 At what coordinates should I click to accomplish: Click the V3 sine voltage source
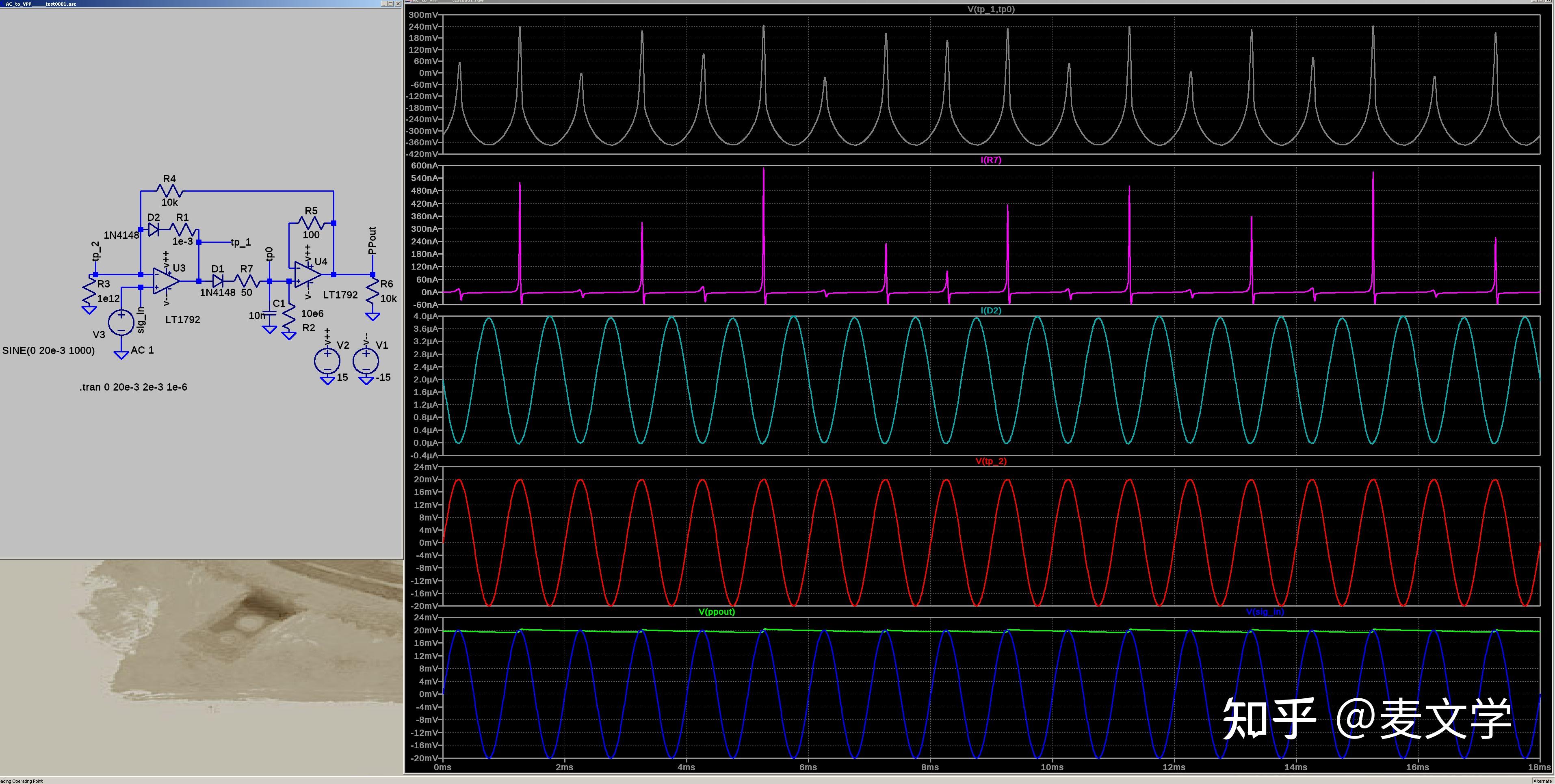pyautogui.click(x=121, y=322)
